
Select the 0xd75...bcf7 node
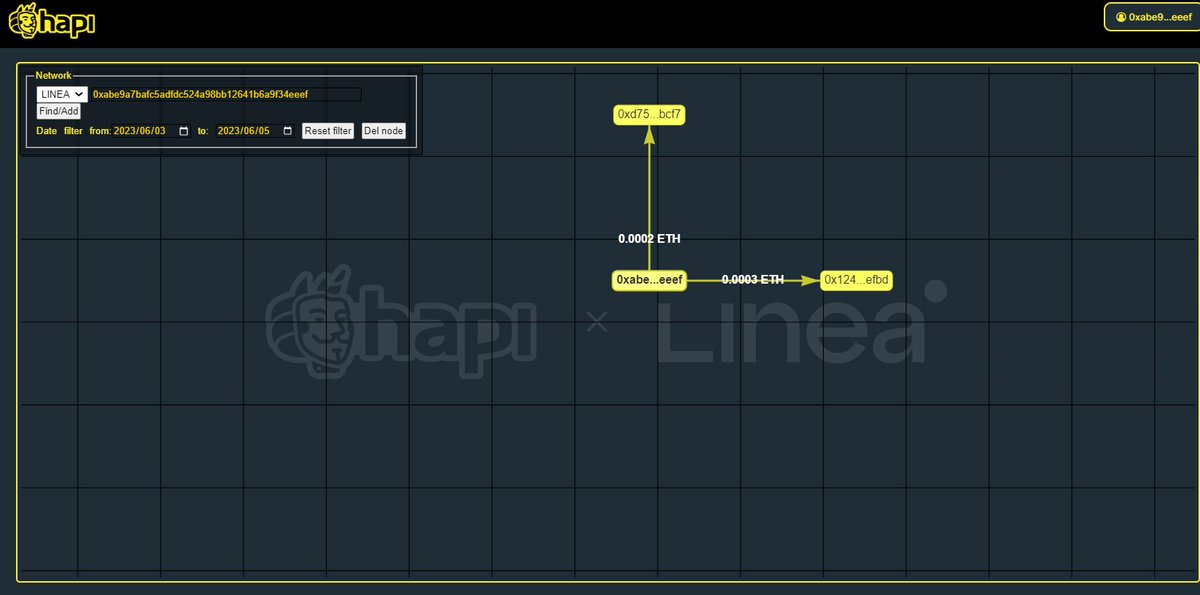(649, 115)
